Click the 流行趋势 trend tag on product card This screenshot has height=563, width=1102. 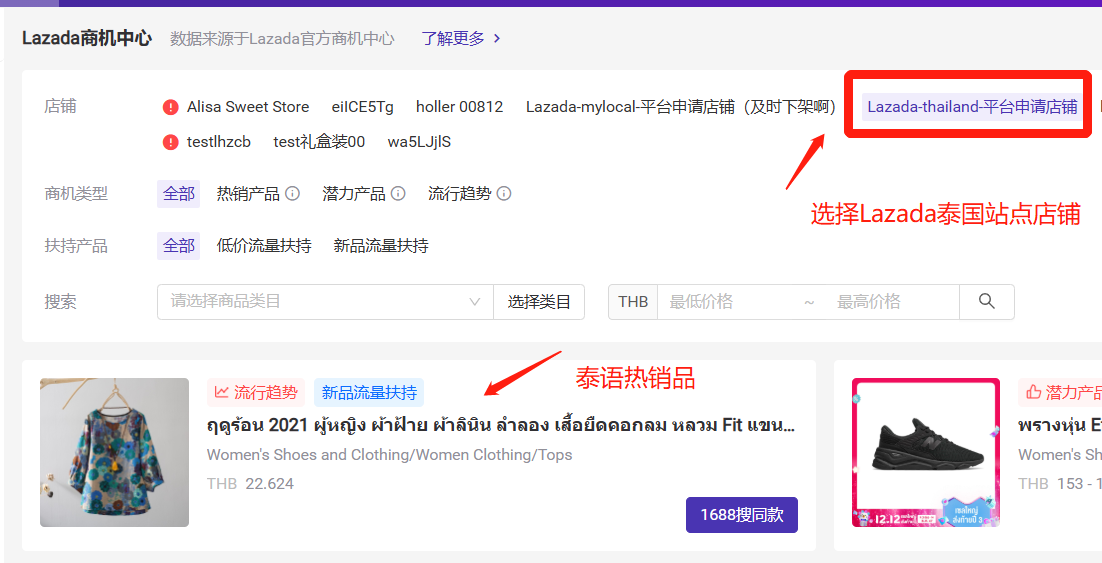tap(256, 393)
